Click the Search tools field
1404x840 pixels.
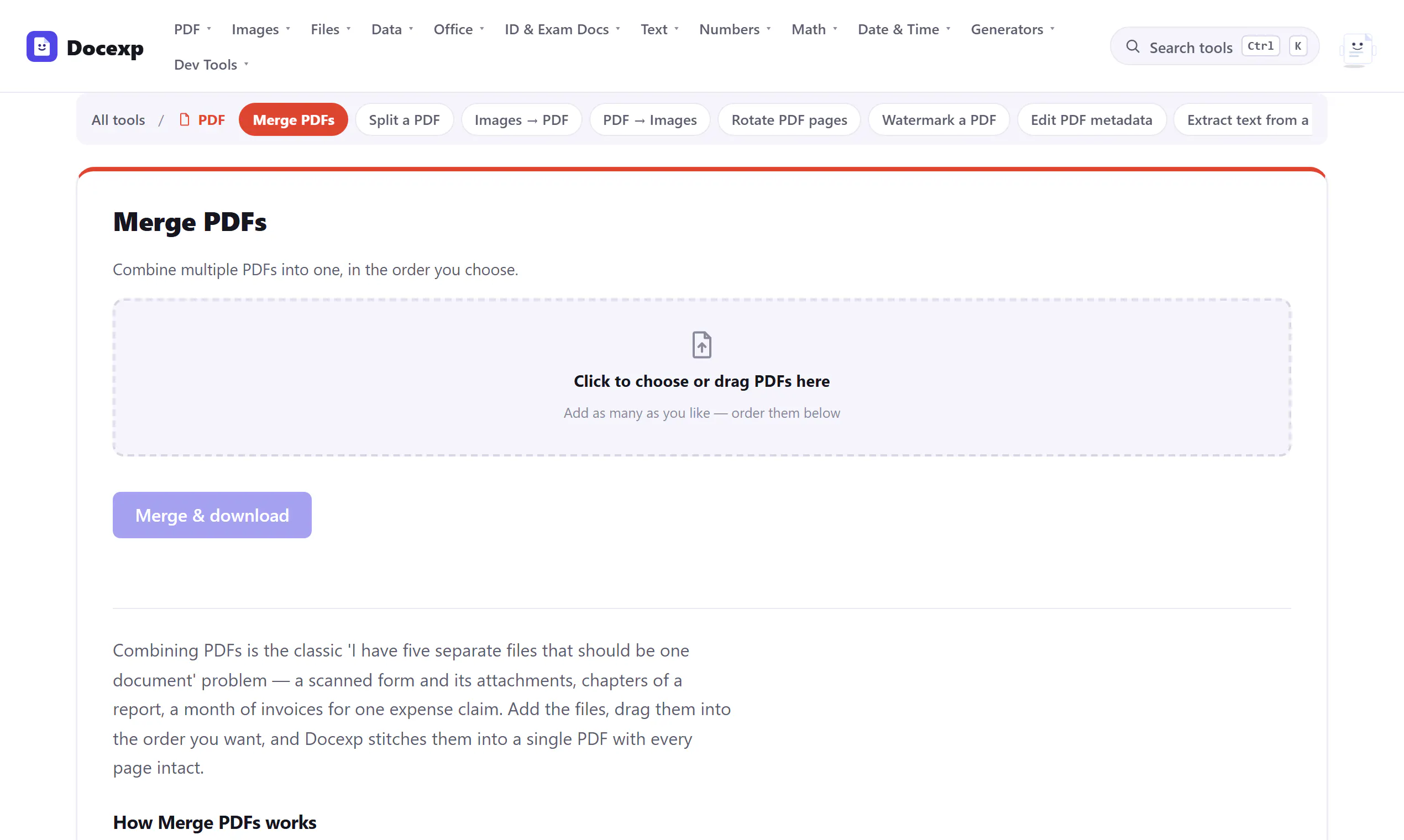pos(1214,46)
